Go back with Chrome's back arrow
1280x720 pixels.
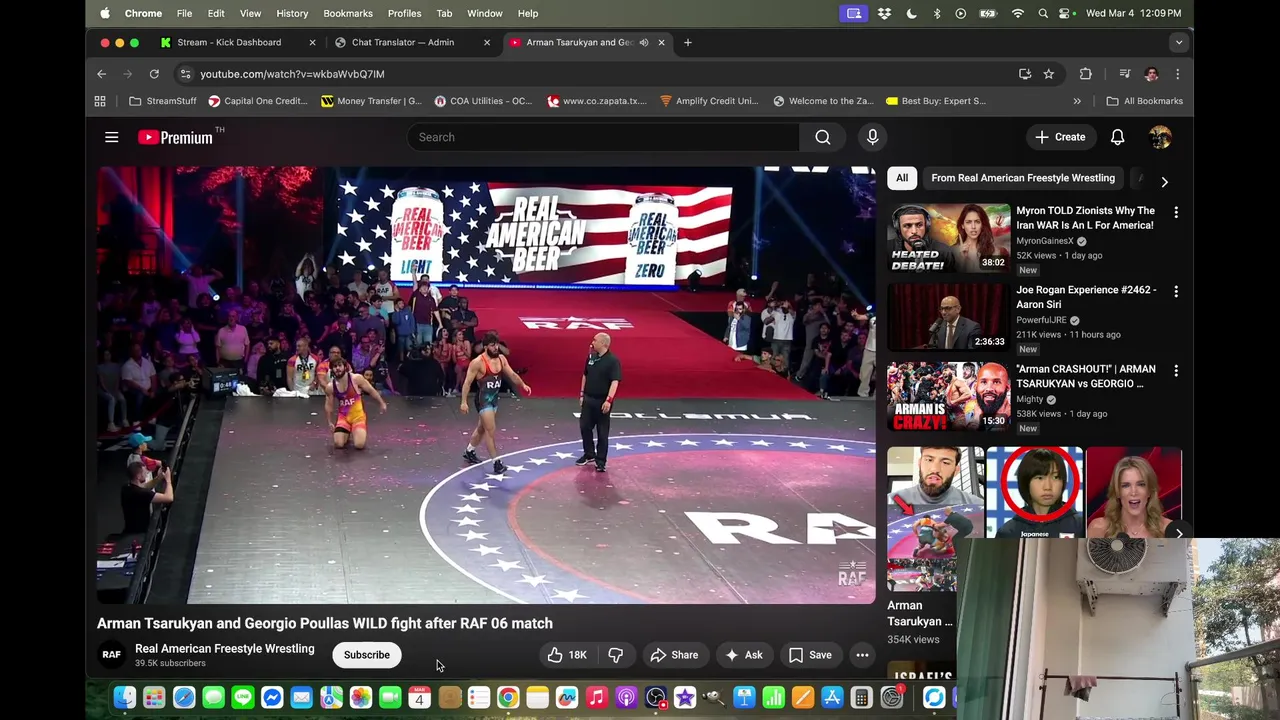(x=101, y=74)
